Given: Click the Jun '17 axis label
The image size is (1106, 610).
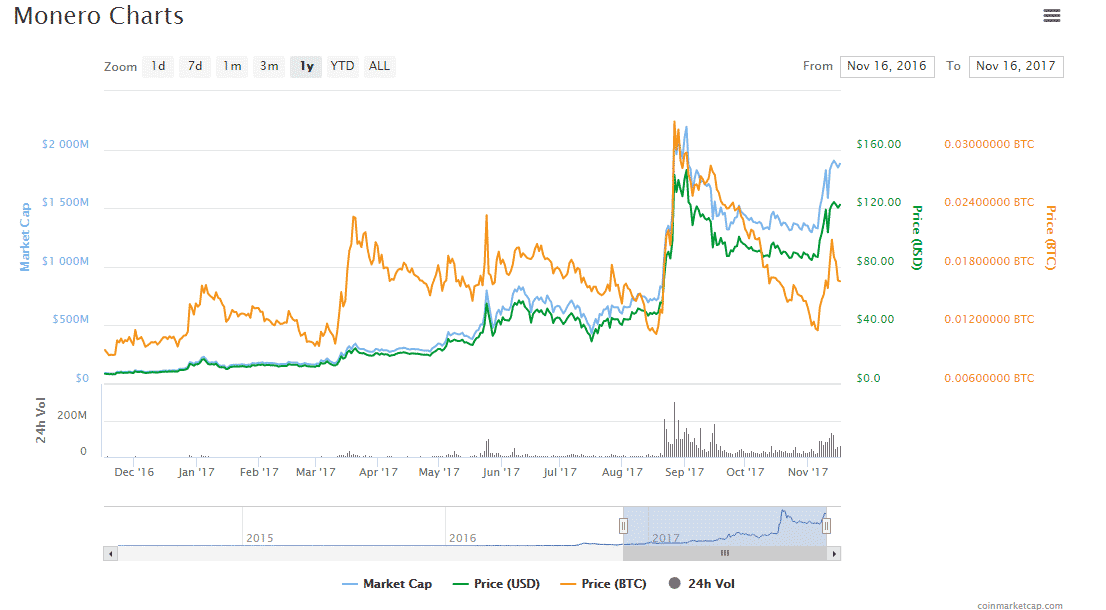Looking at the screenshot, I should (501, 472).
